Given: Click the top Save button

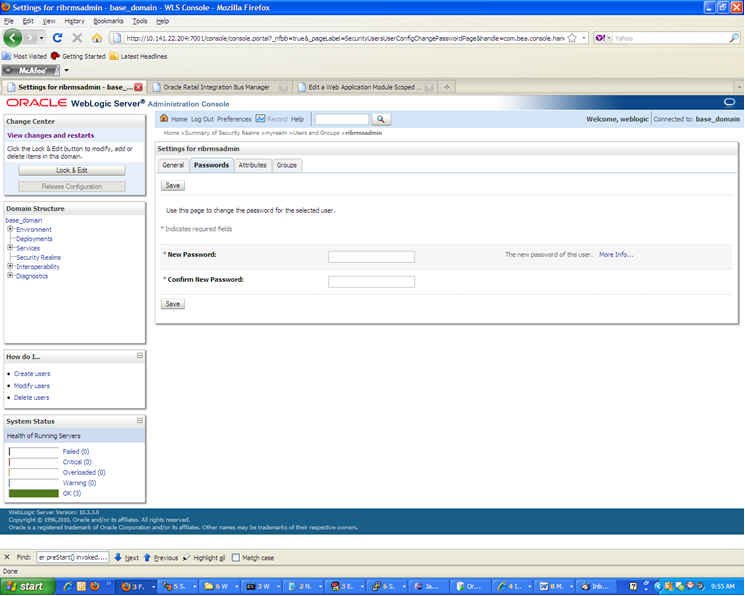Looking at the screenshot, I should point(172,185).
